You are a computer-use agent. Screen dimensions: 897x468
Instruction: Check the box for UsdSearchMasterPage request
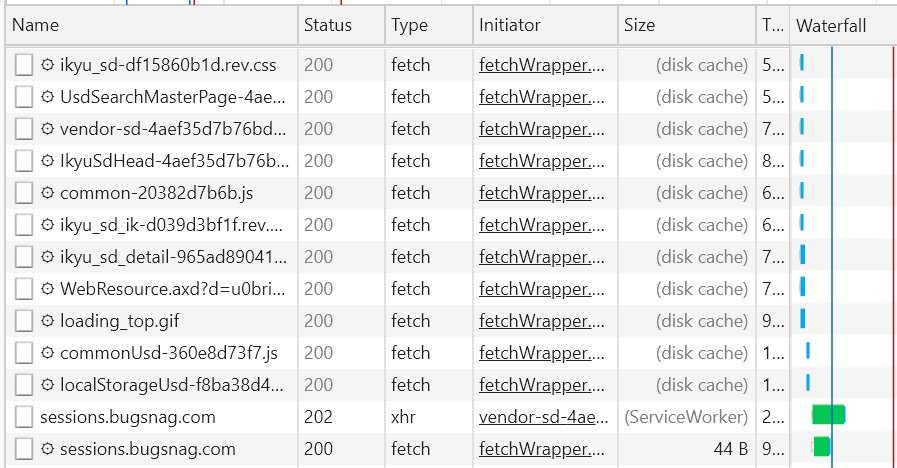coord(24,97)
